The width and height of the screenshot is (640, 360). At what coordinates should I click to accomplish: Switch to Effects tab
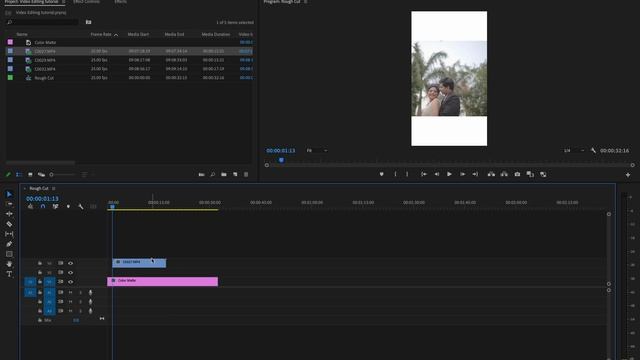click(x=120, y=2)
